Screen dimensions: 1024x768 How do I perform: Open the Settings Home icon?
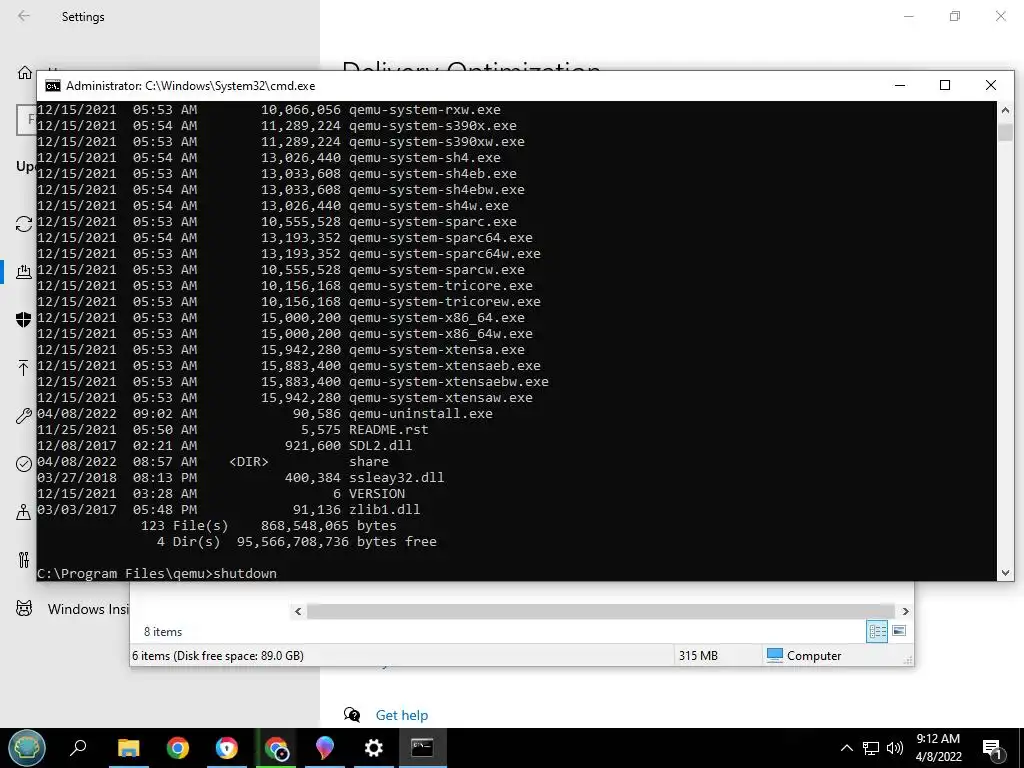(x=25, y=72)
